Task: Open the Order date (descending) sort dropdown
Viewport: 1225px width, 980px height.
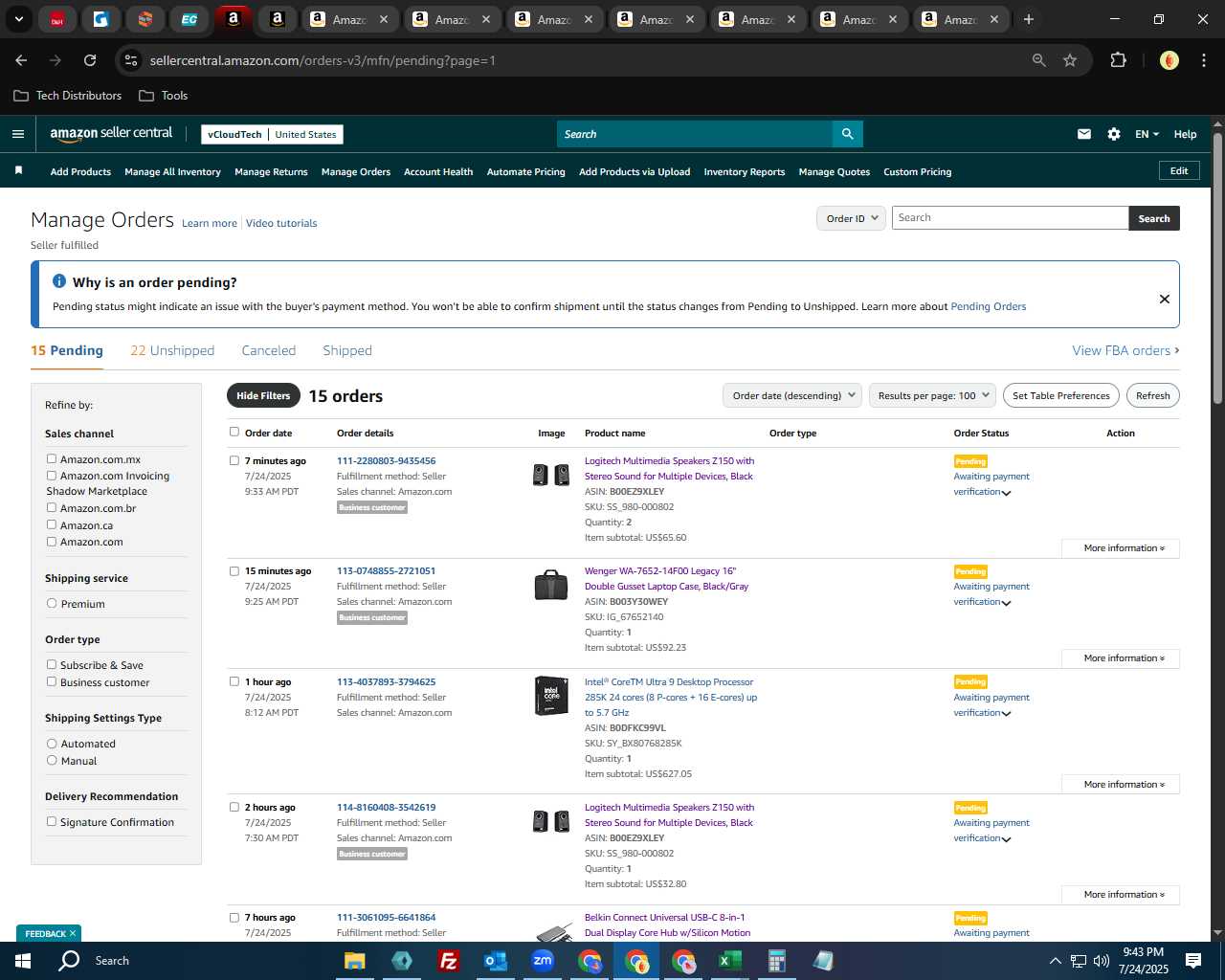Action: point(792,395)
